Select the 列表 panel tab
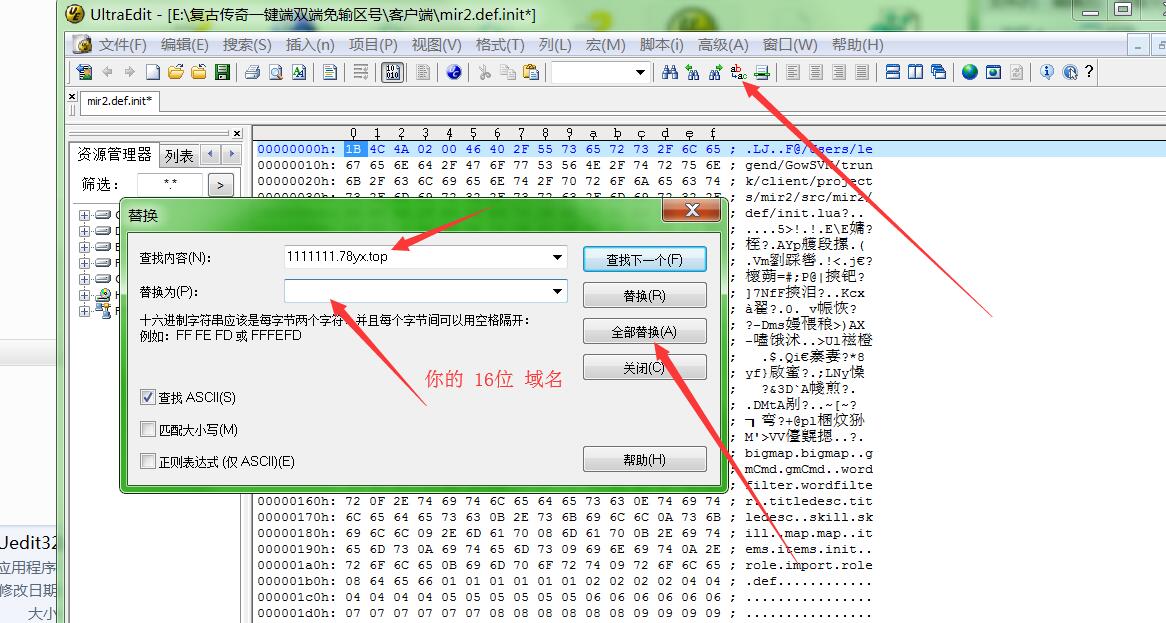This screenshot has height=623, width=1166. pyautogui.click(x=179, y=155)
